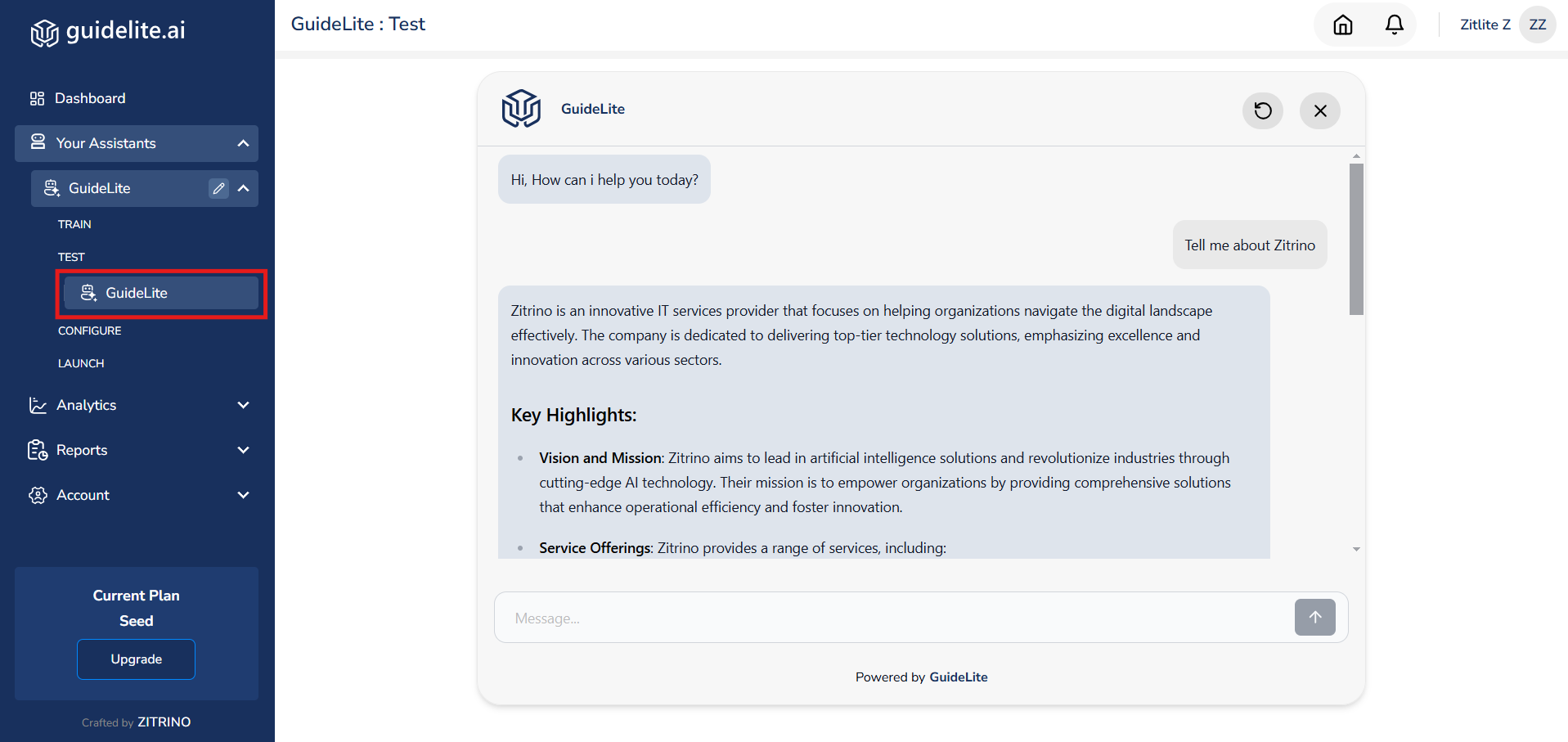
Task: Collapse the GuideLite assistant submenu
Action: 243,188
